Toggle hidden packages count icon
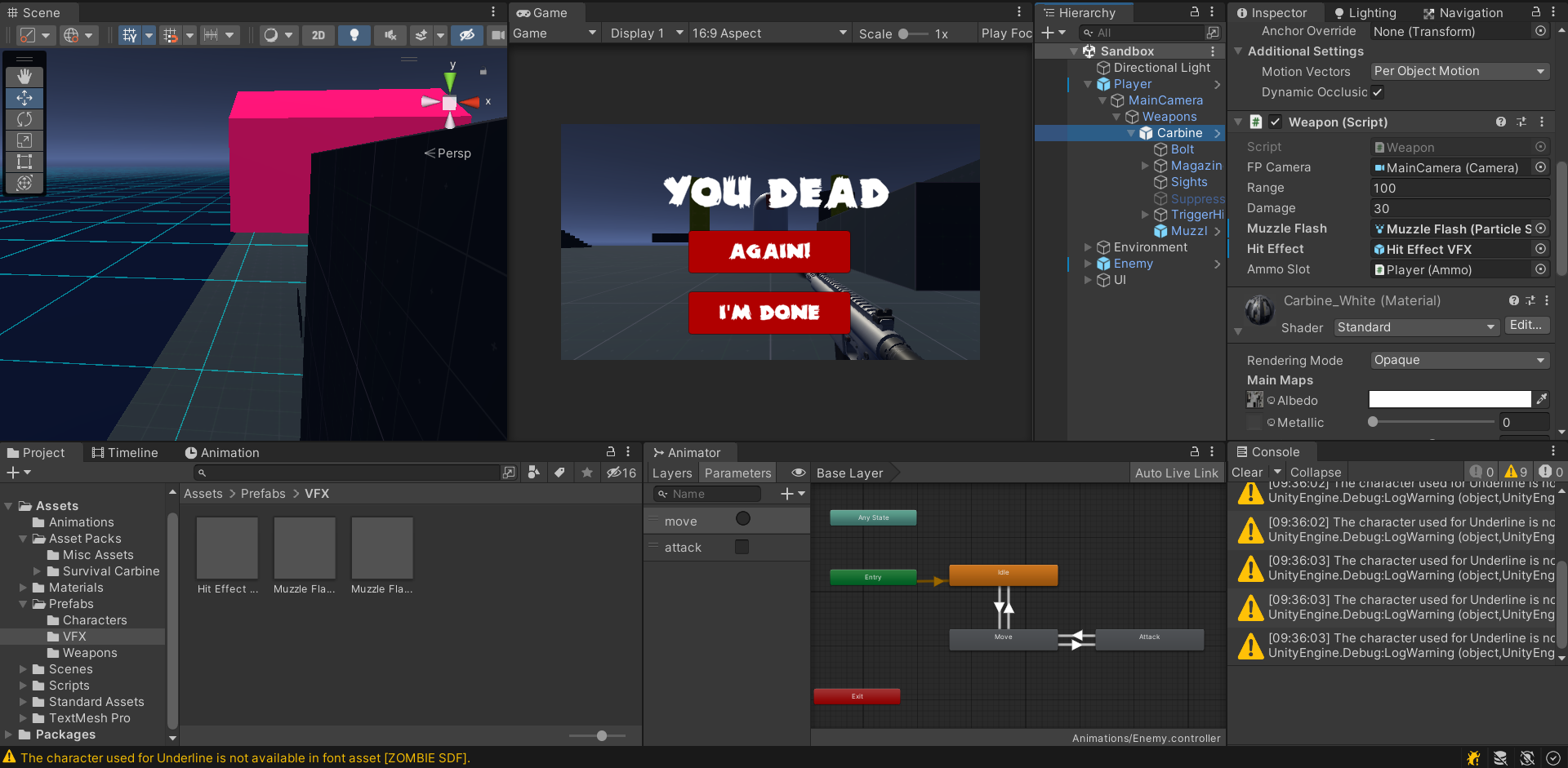The height and width of the screenshot is (768, 1568). click(621, 473)
